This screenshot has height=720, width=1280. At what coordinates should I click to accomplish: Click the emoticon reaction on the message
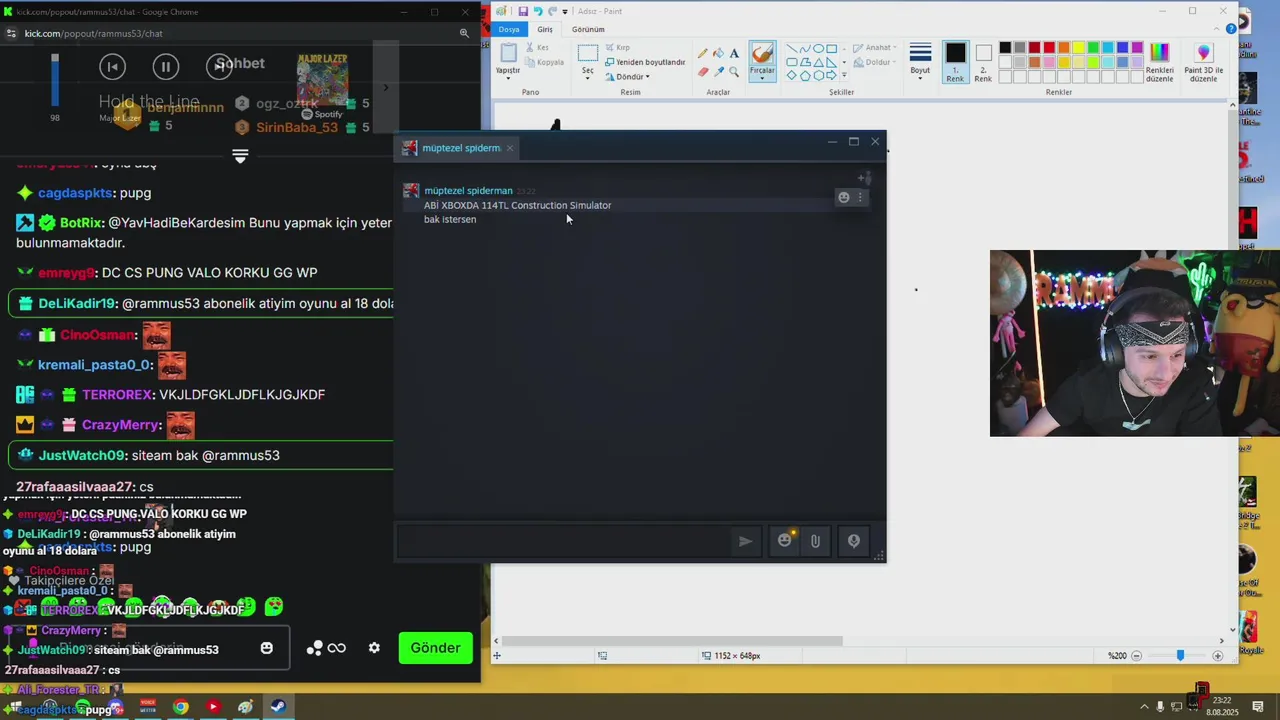[x=844, y=198]
